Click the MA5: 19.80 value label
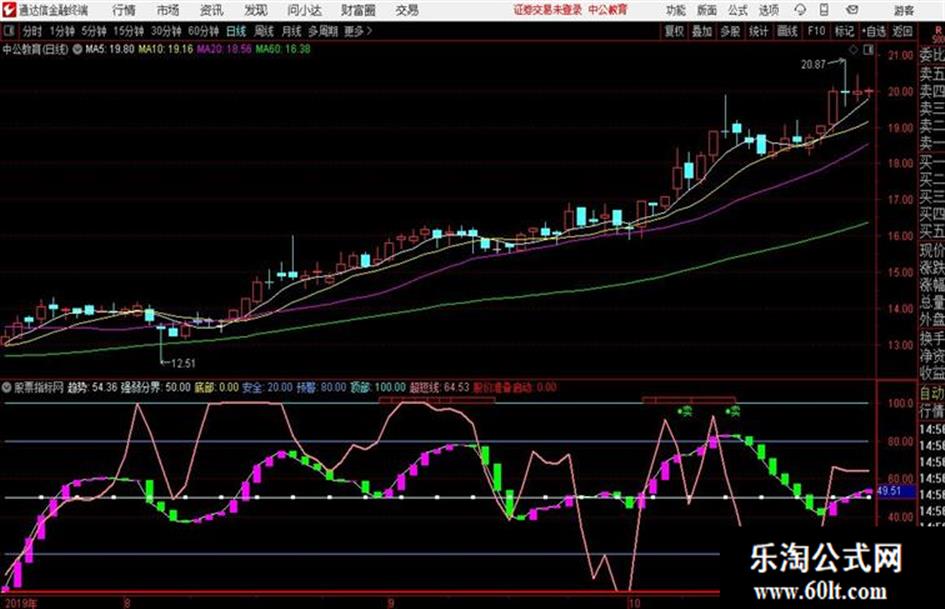 pyautogui.click(x=109, y=49)
